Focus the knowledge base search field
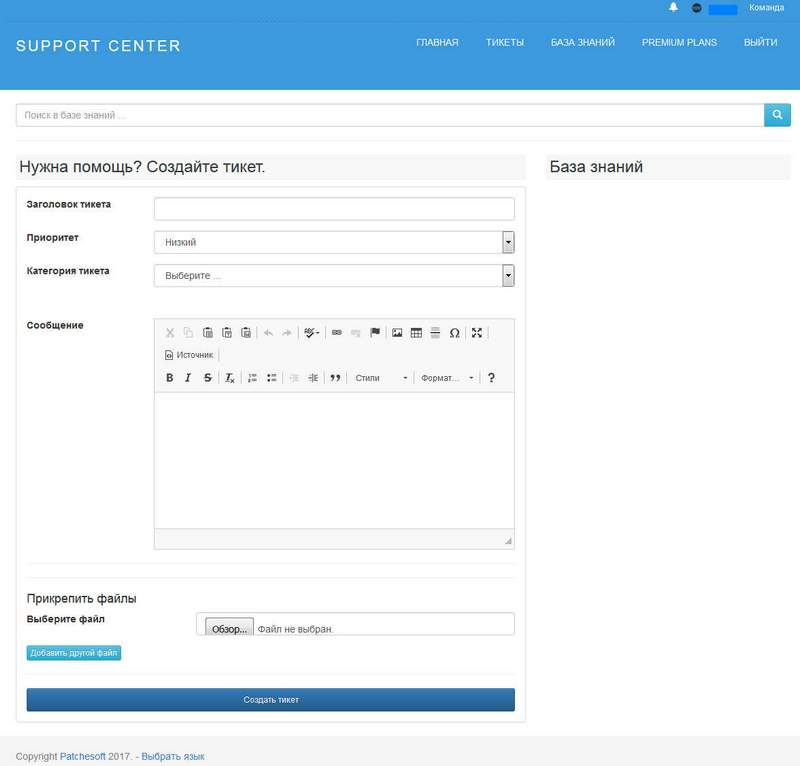This screenshot has width=800, height=766. tap(390, 115)
